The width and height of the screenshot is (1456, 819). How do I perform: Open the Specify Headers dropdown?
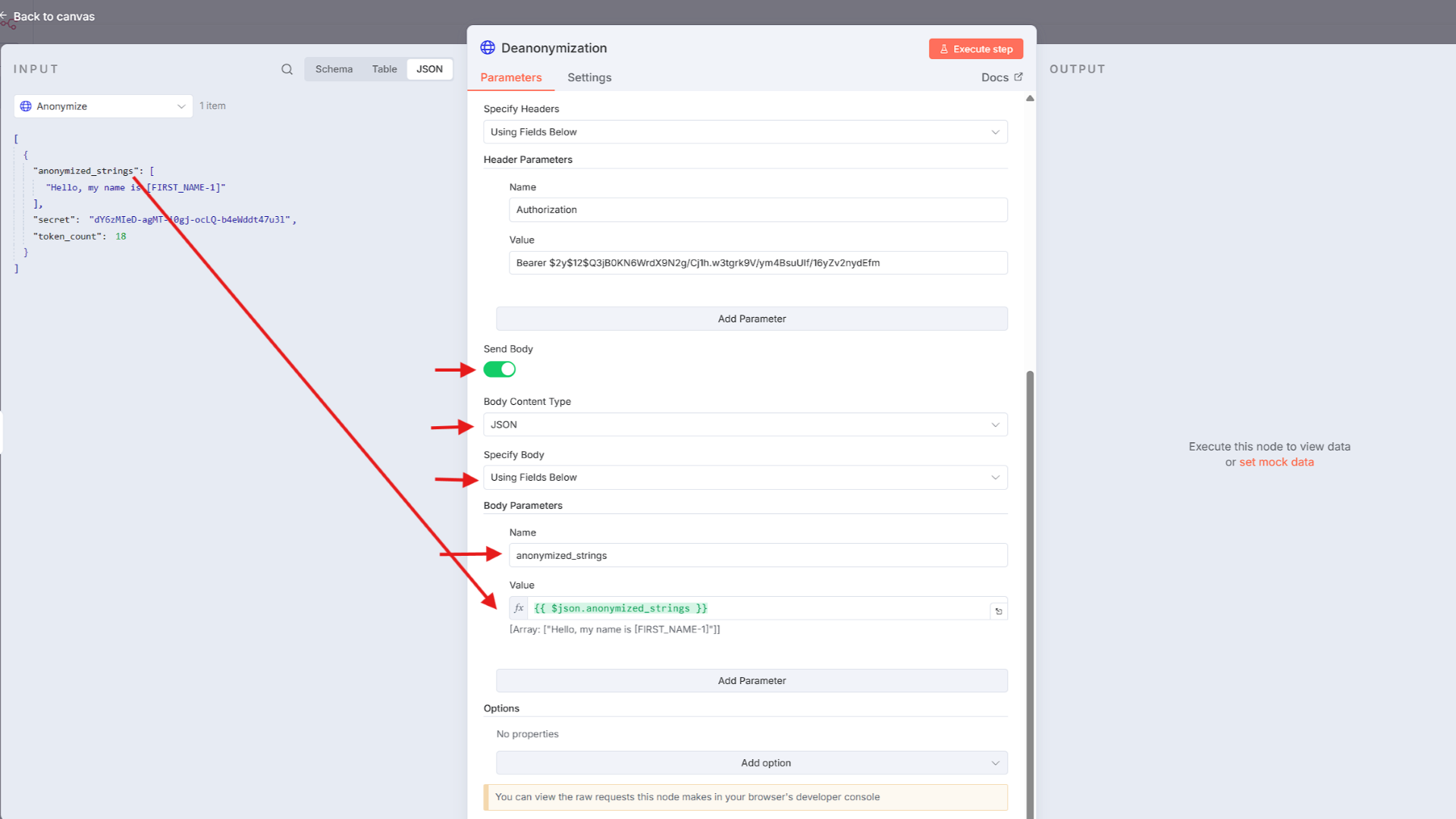click(x=745, y=132)
